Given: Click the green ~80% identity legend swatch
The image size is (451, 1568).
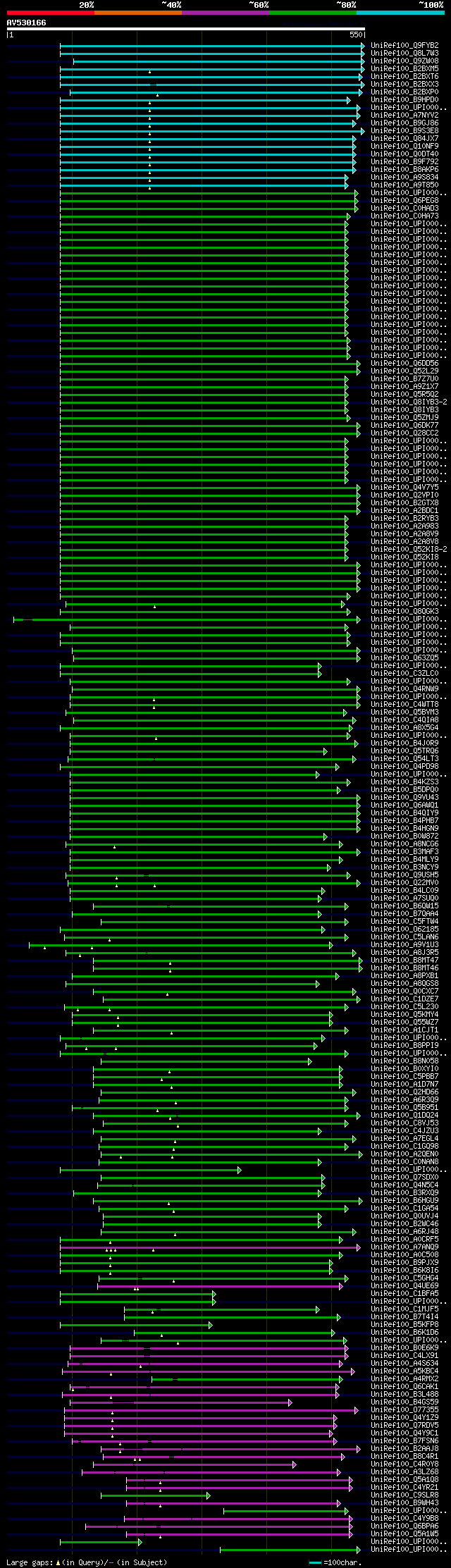Looking at the screenshot, I should click(313, 13).
